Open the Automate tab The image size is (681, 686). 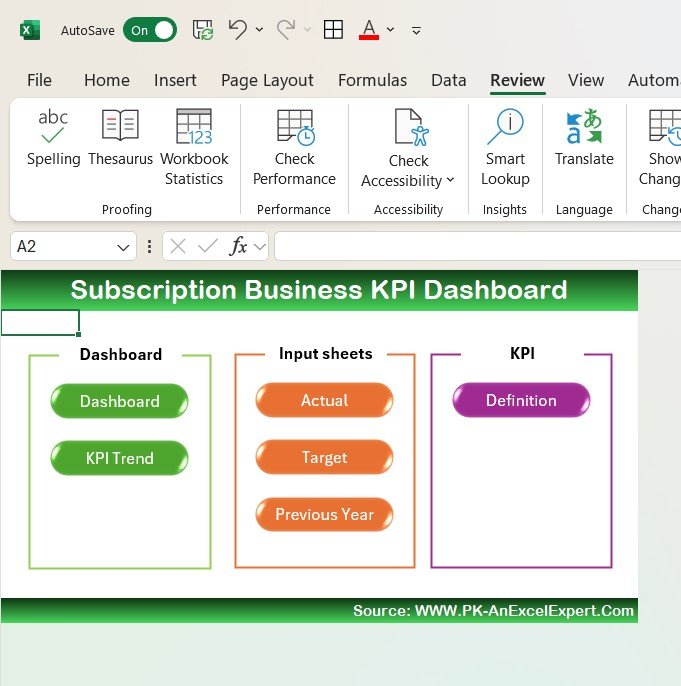point(654,80)
